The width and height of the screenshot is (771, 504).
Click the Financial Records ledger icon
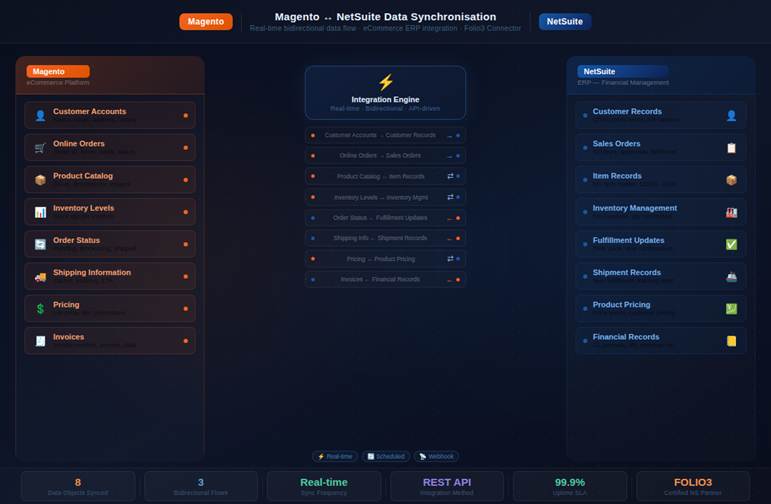pyautogui.click(x=731, y=341)
